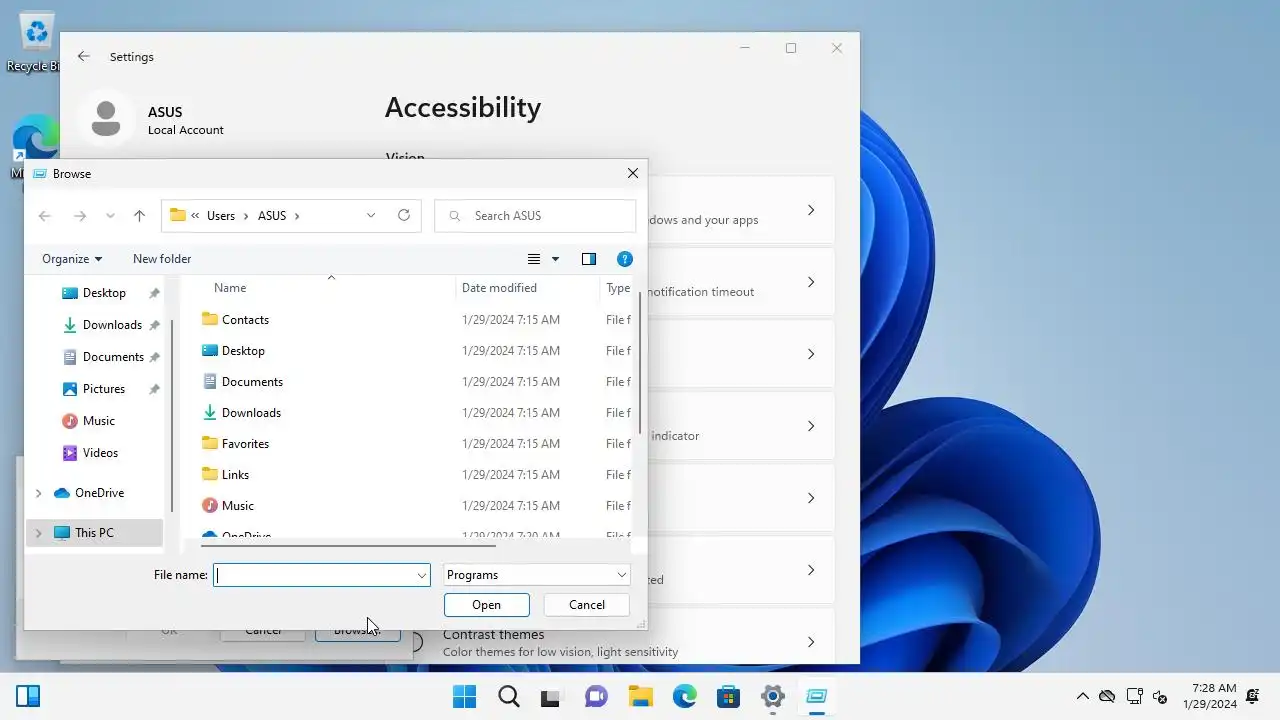1280x720 pixels.
Task: Go back in the Settings window
Action: click(84, 57)
